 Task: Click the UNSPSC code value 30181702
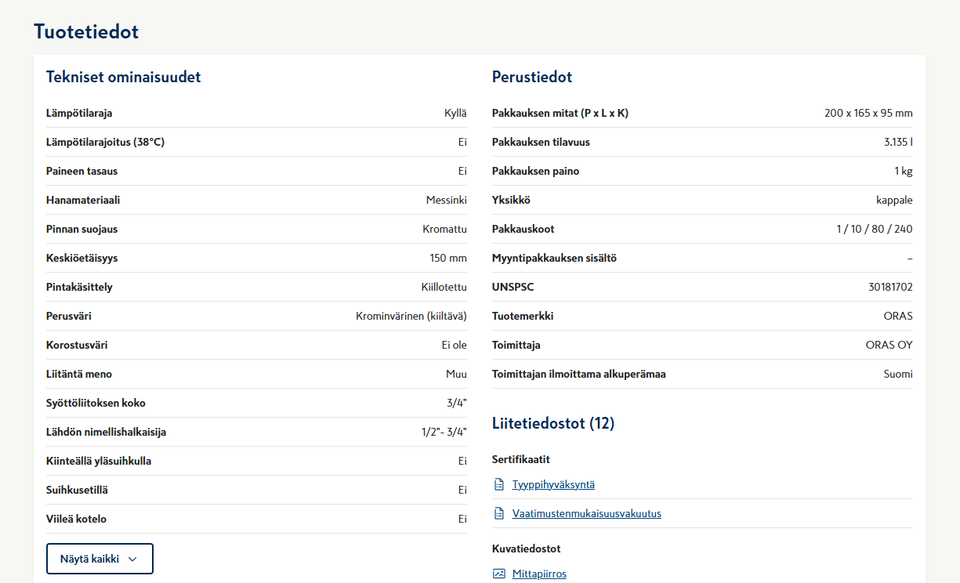(x=890, y=287)
